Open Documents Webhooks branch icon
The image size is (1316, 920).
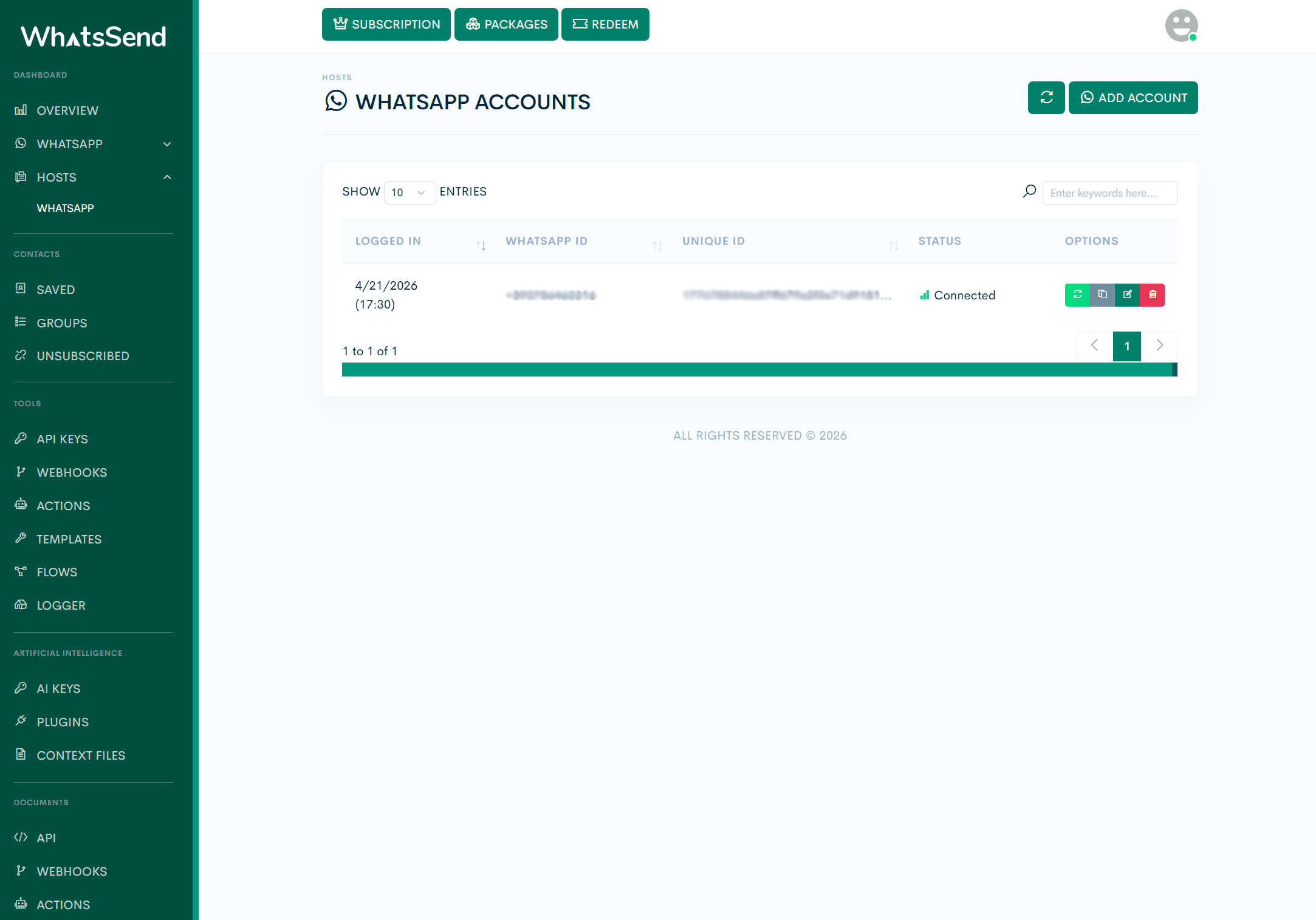click(x=21, y=870)
